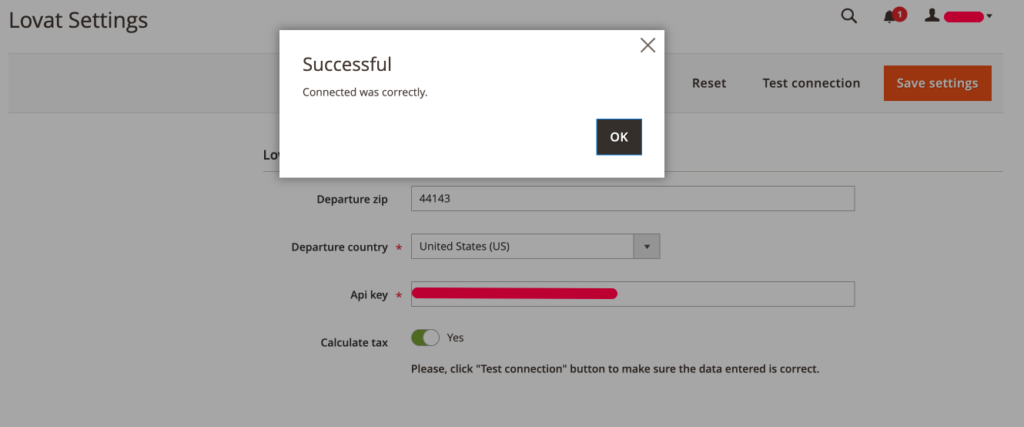Click Test connection
The height and width of the screenshot is (427, 1024).
point(811,84)
